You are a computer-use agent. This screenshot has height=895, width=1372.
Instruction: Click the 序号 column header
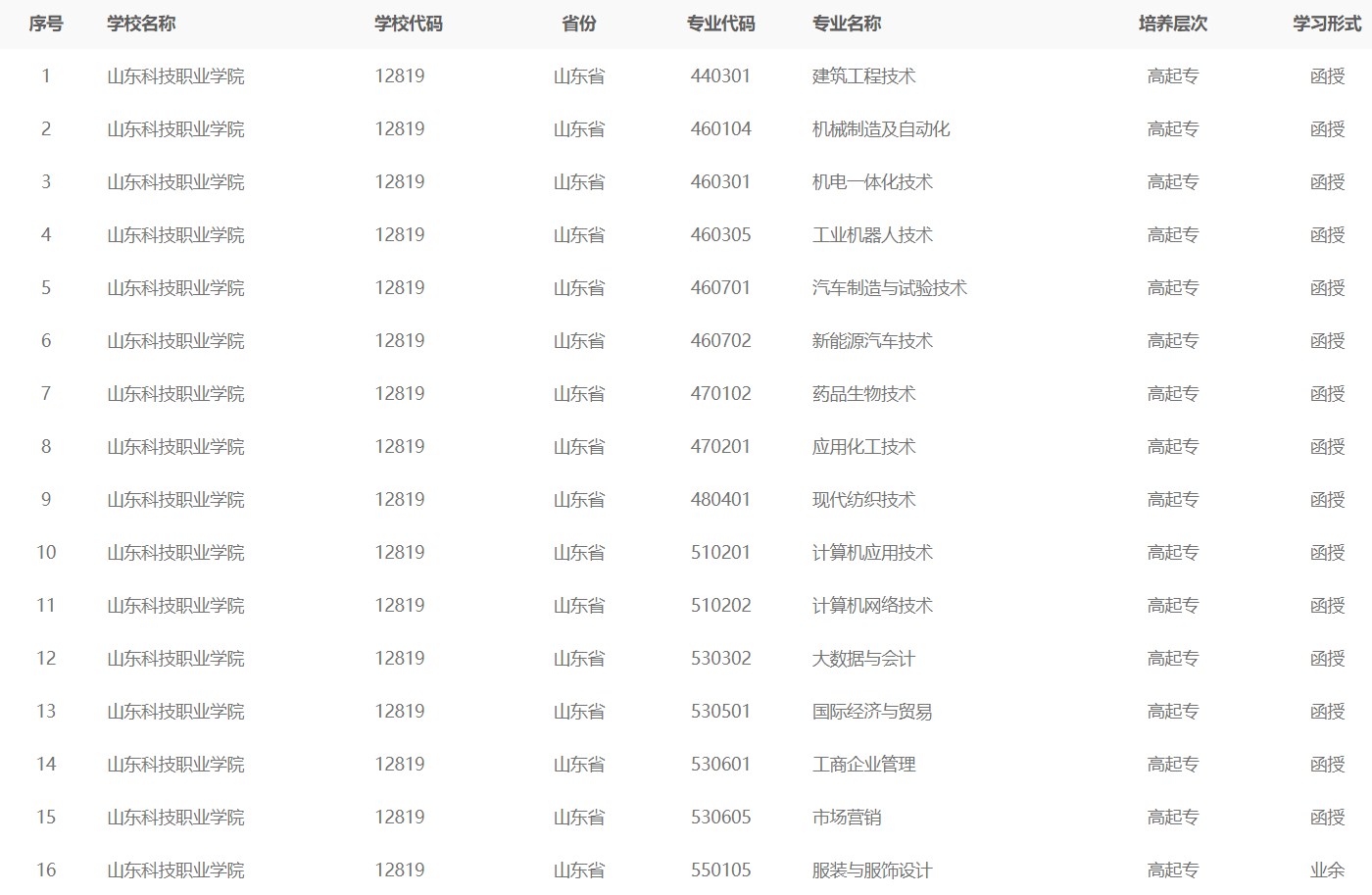coord(46,24)
